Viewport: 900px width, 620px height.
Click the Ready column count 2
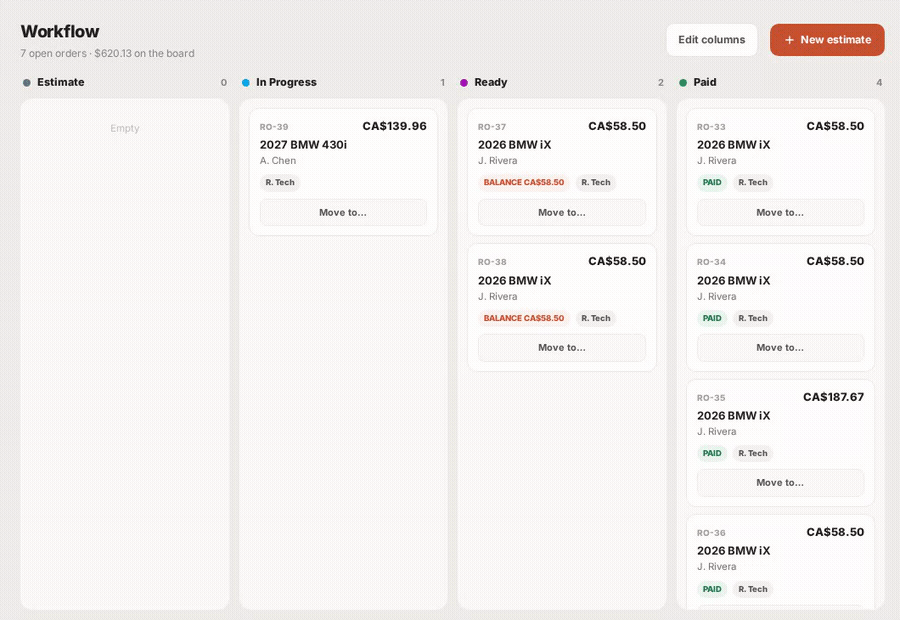[661, 83]
